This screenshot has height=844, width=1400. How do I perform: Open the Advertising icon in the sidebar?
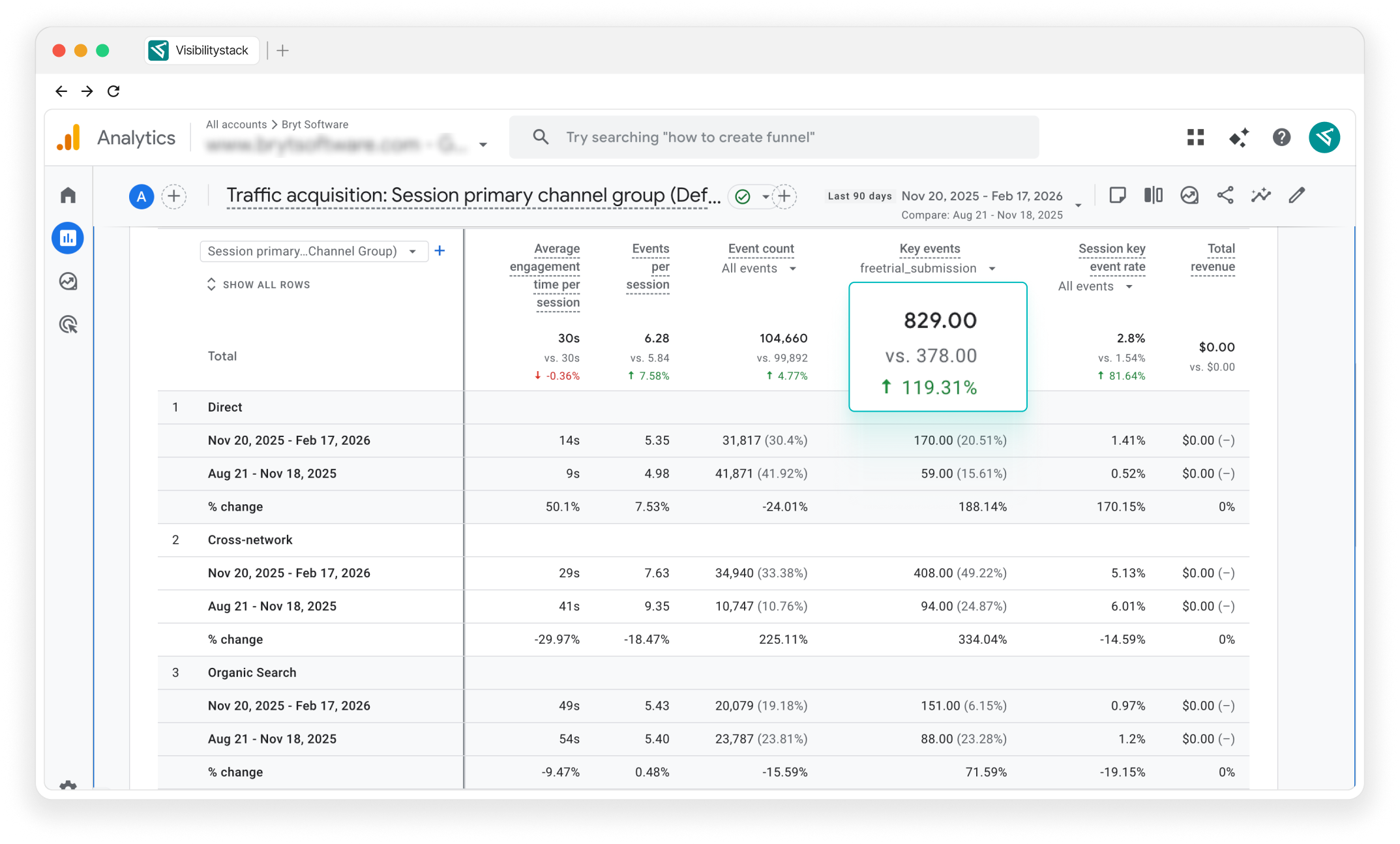coord(68,324)
